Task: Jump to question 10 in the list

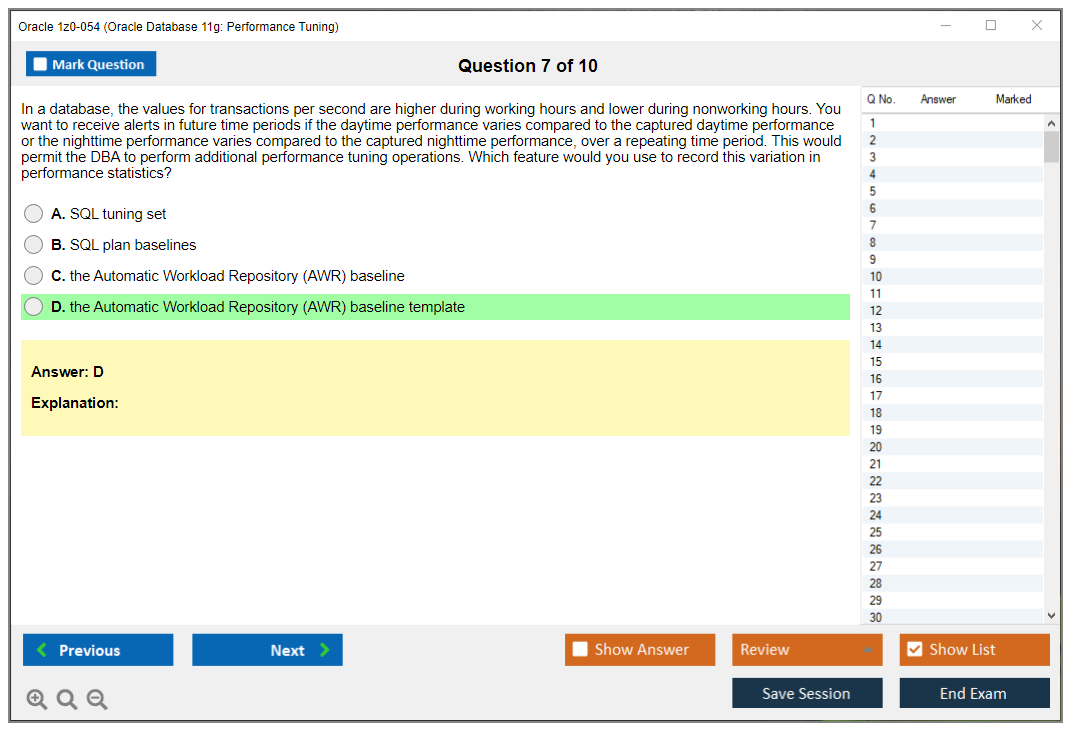Action: 876,277
